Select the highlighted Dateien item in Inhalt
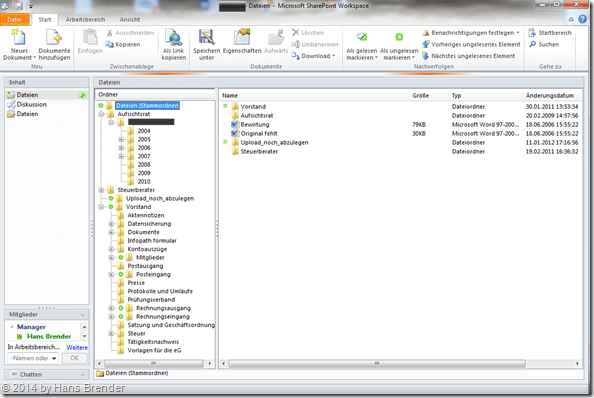The height and width of the screenshot is (398, 594). (47, 95)
